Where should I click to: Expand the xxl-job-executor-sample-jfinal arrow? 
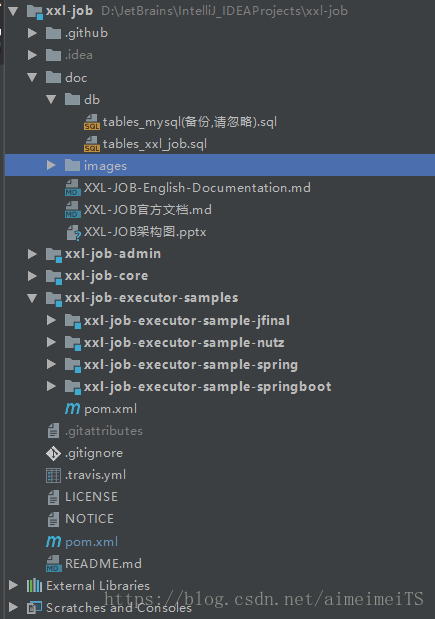pos(51,320)
